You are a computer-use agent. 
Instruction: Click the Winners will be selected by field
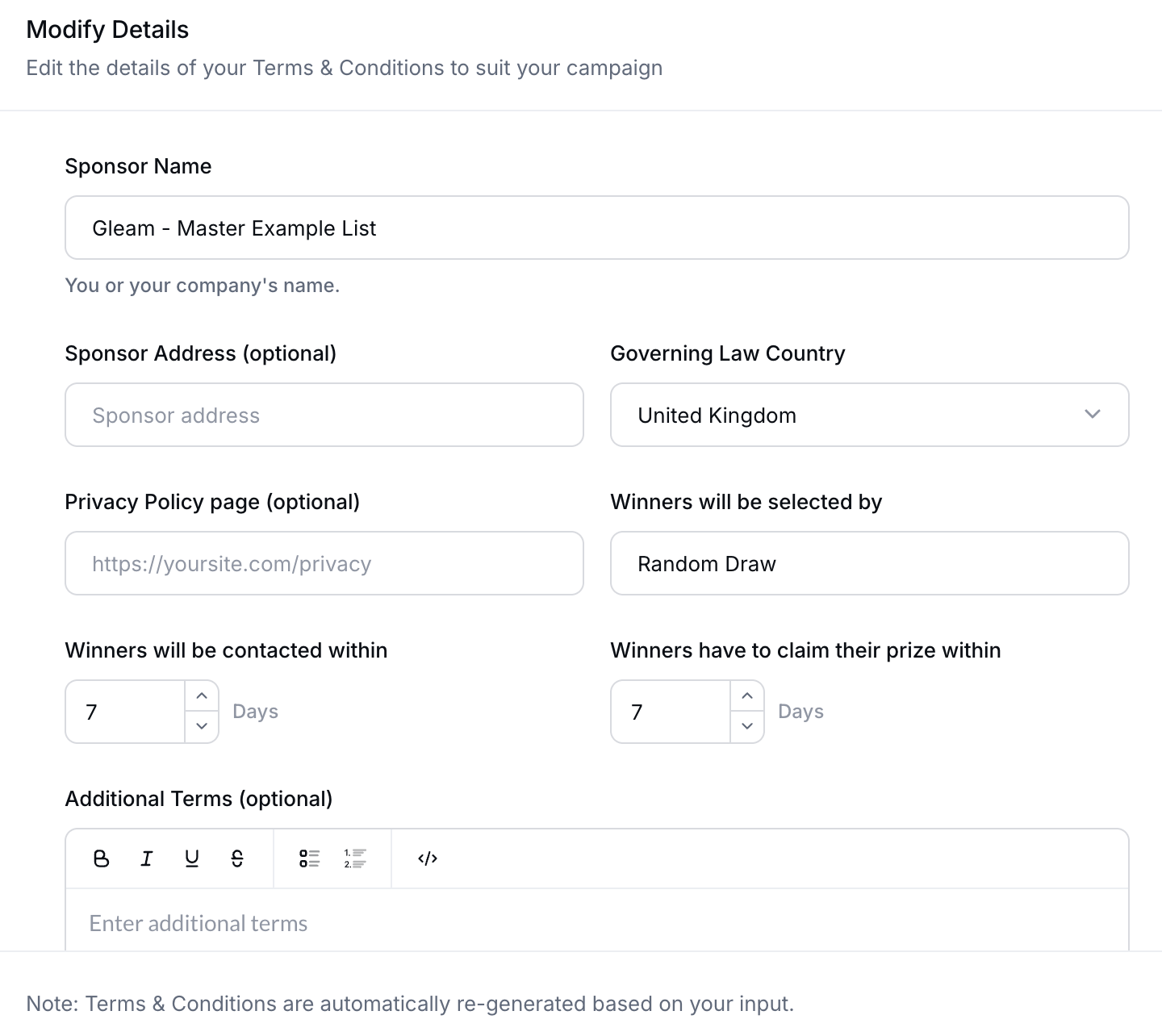tap(869, 563)
